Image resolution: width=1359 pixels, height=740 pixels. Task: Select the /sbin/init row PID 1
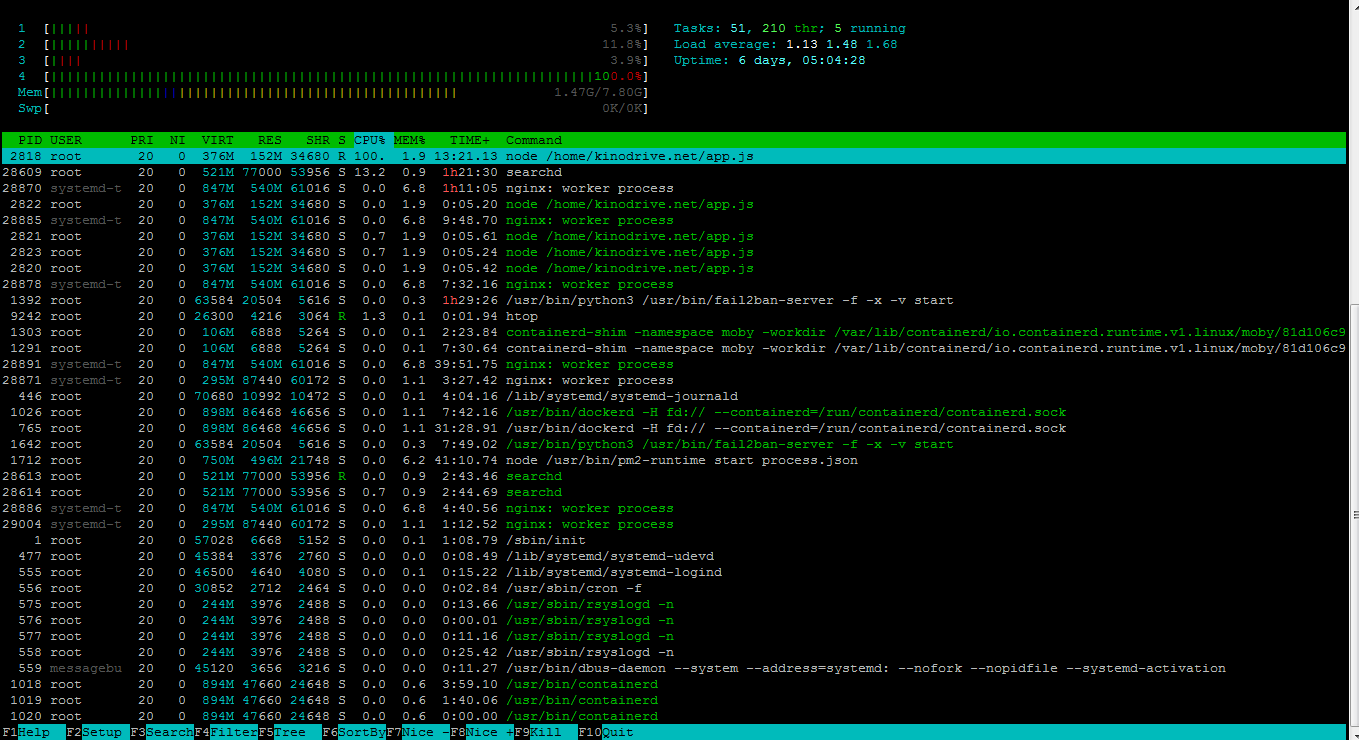coord(674,540)
